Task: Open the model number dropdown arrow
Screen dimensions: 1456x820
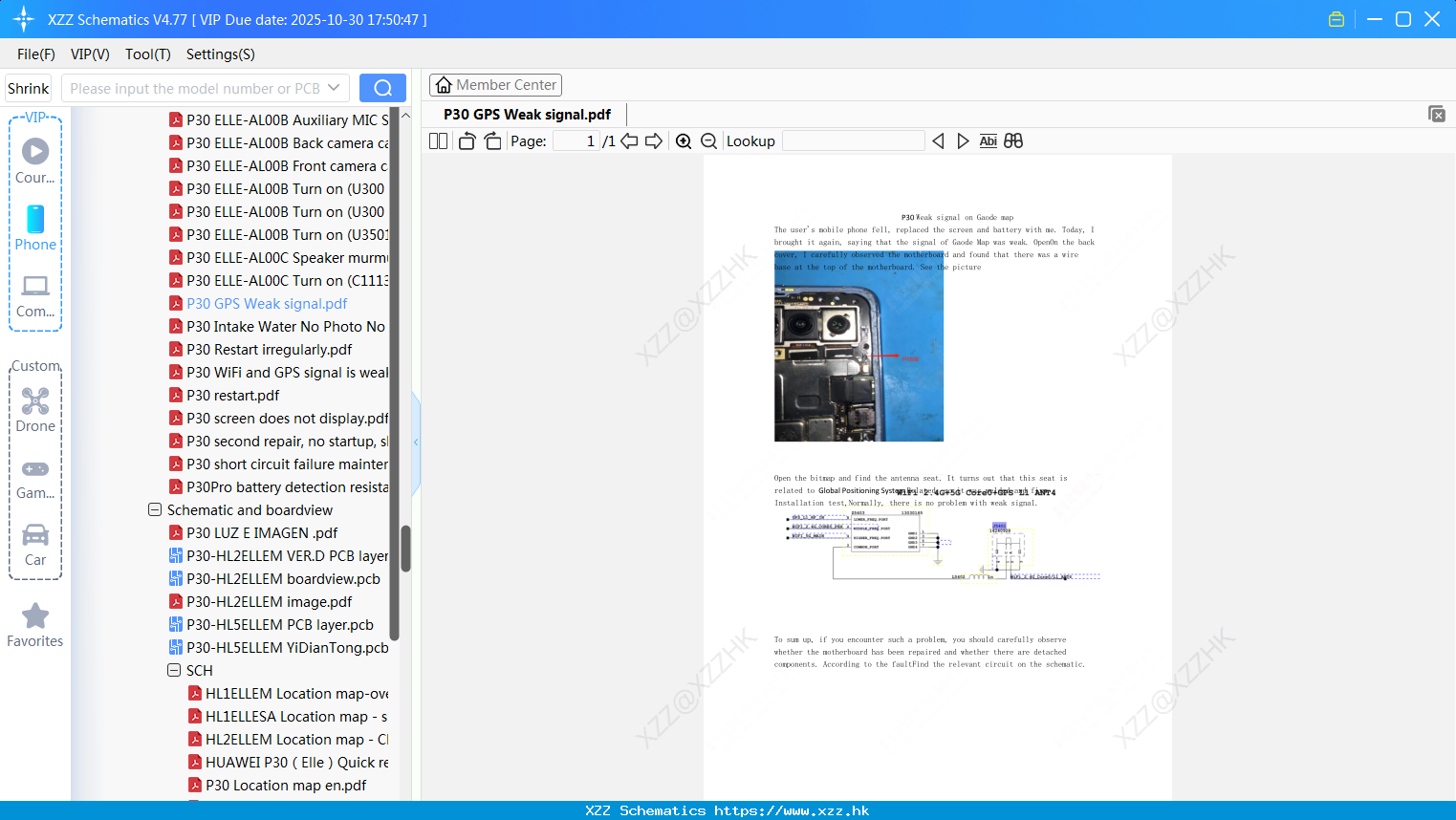Action: click(334, 88)
